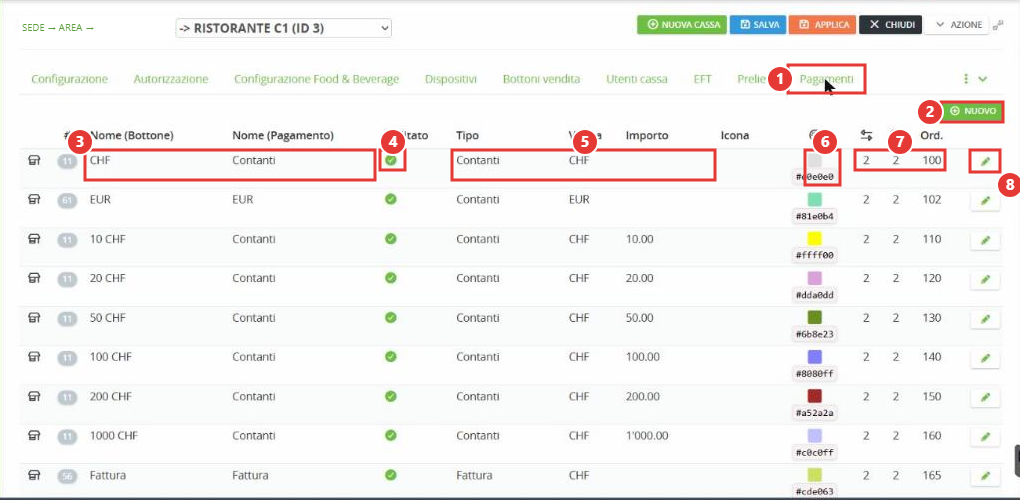Edit the 10 CHF payment row

pyautogui.click(x=985, y=241)
